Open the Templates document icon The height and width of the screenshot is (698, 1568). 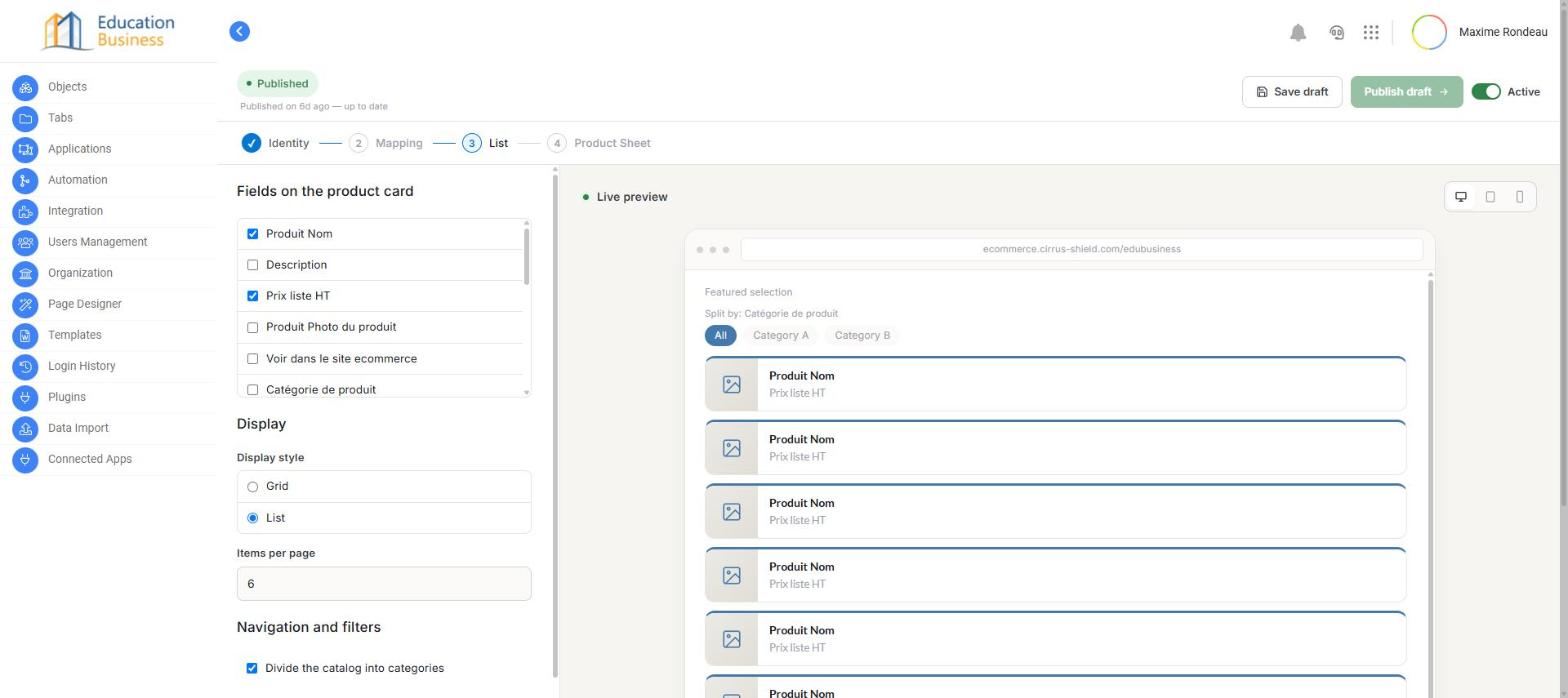point(25,336)
